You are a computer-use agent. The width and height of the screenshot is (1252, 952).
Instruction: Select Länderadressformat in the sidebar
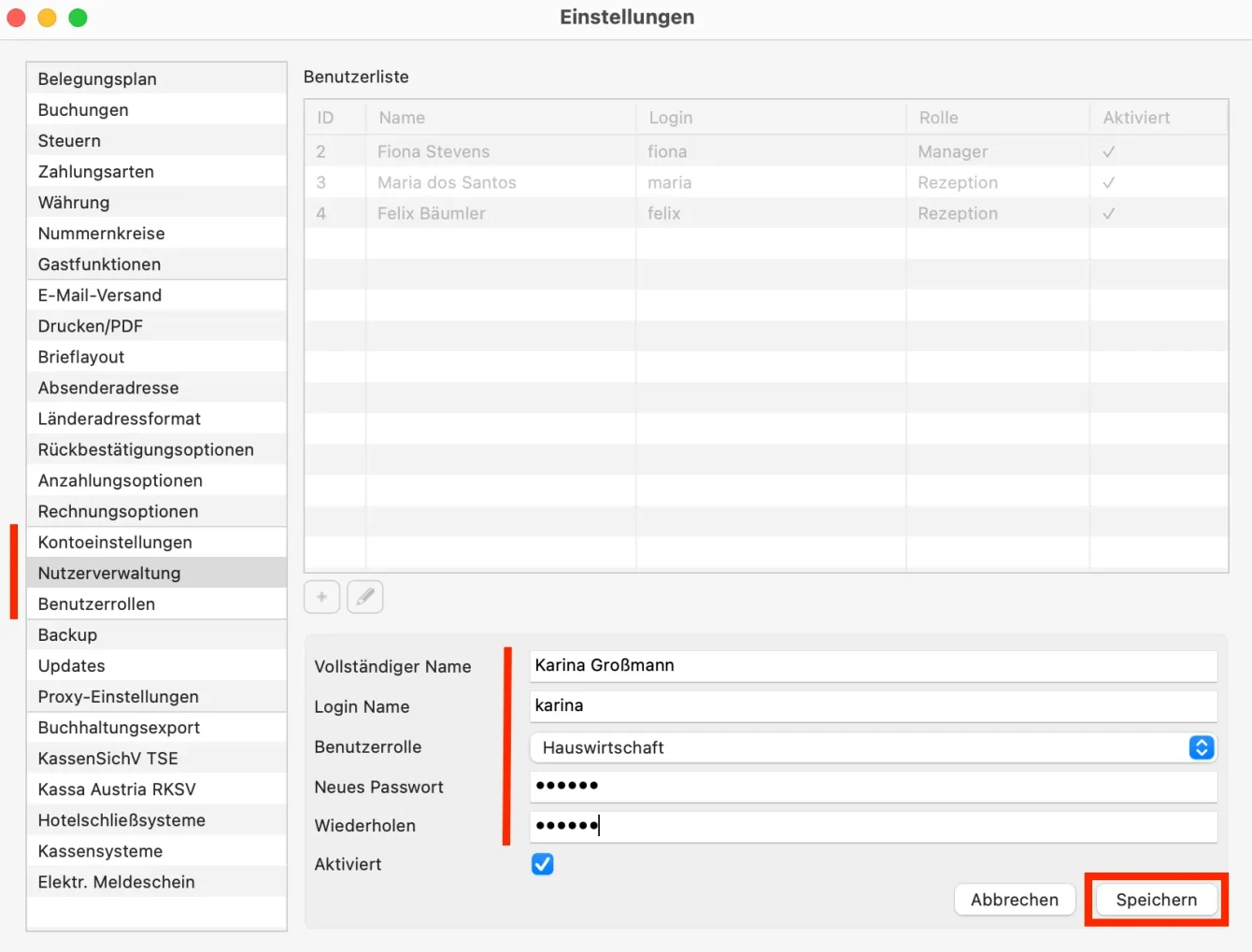[157, 418]
